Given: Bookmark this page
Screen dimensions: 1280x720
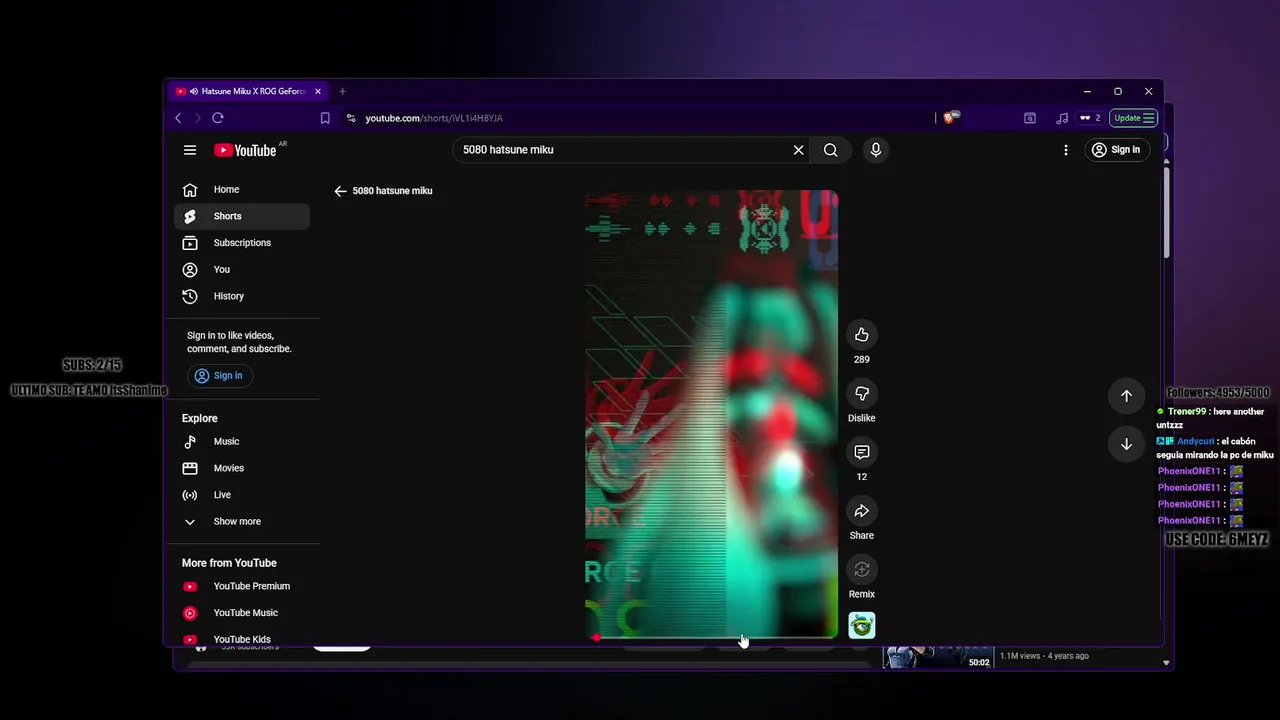Looking at the screenshot, I should [x=325, y=118].
